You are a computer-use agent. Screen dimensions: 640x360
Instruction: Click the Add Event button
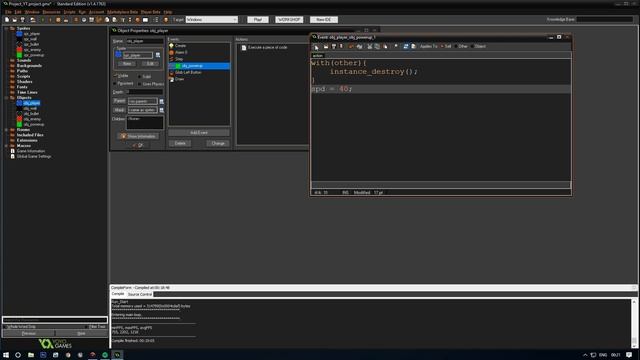tap(199, 133)
